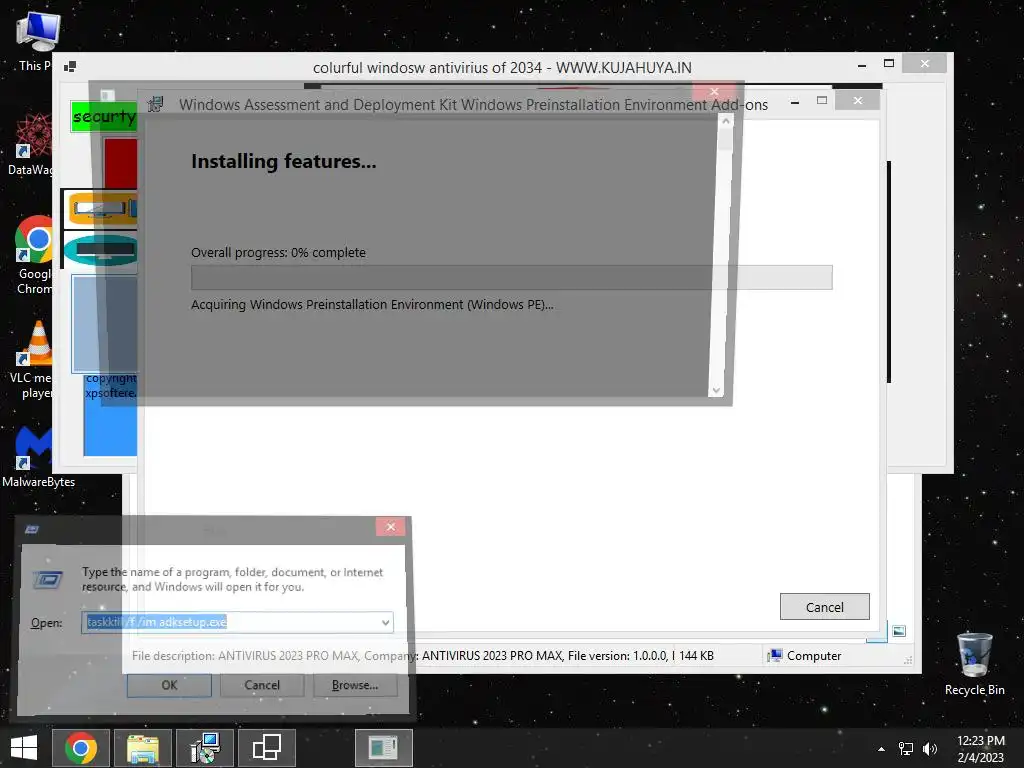Click the dark red block in antivirus window
Viewport: 1024px width, 768px height.
tap(120, 163)
